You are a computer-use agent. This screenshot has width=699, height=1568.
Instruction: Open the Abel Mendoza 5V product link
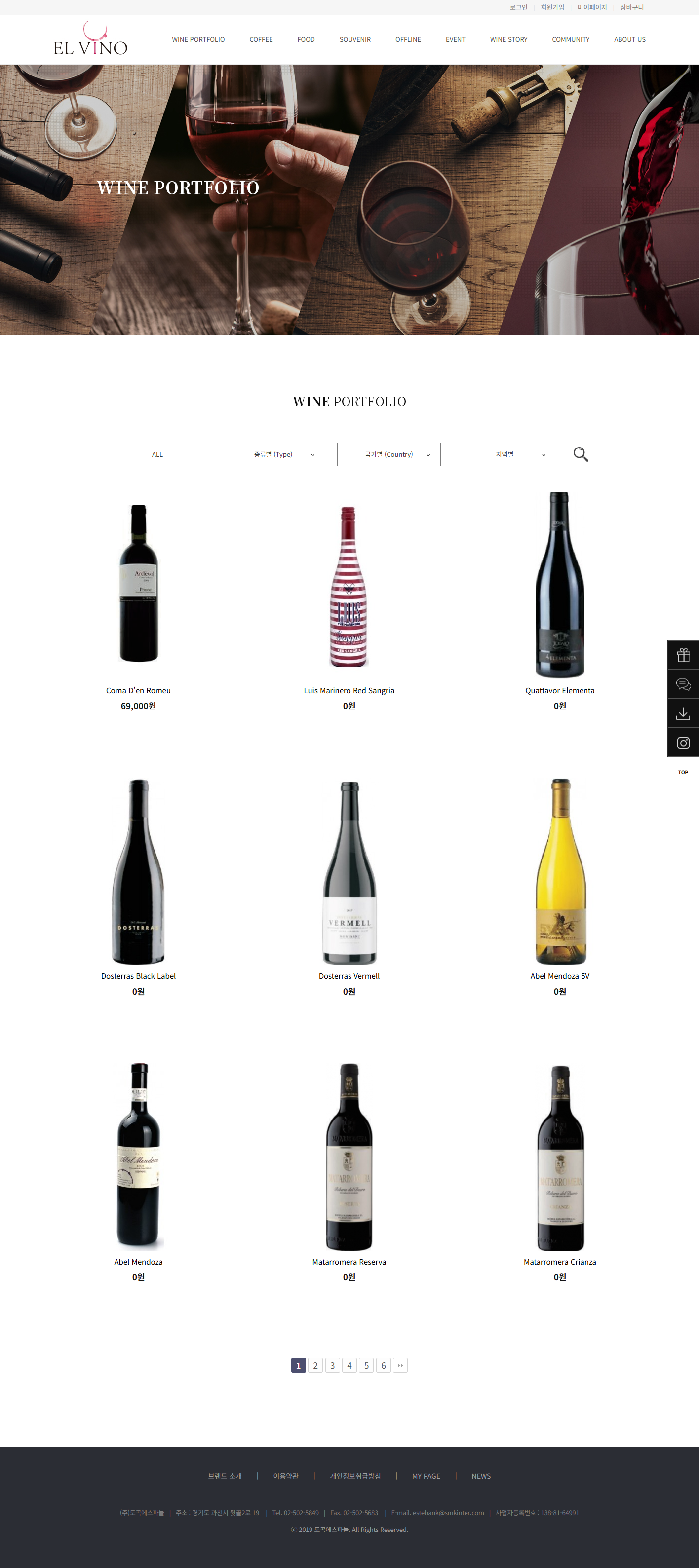pos(560,976)
